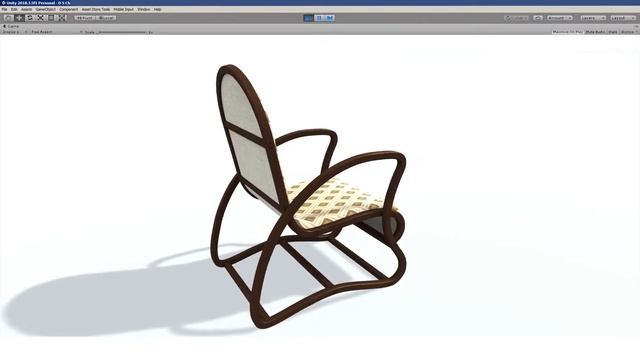This screenshot has width=640, height=360.
Task: Select the Scale tool
Action: pos(40,18)
